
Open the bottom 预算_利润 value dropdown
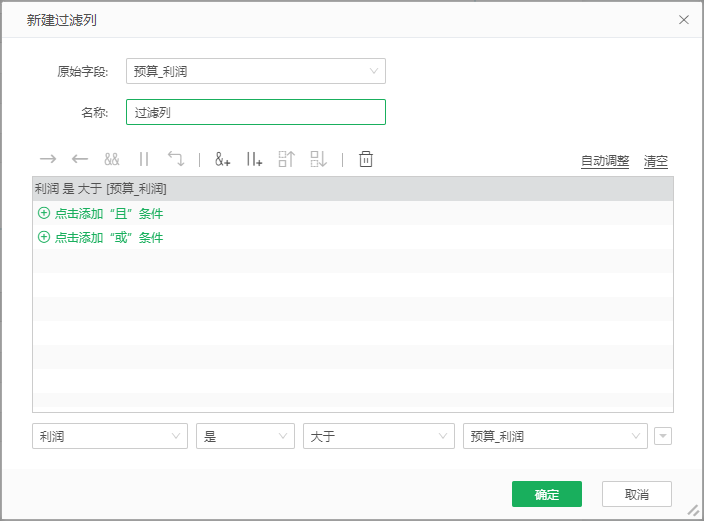tap(555, 436)
